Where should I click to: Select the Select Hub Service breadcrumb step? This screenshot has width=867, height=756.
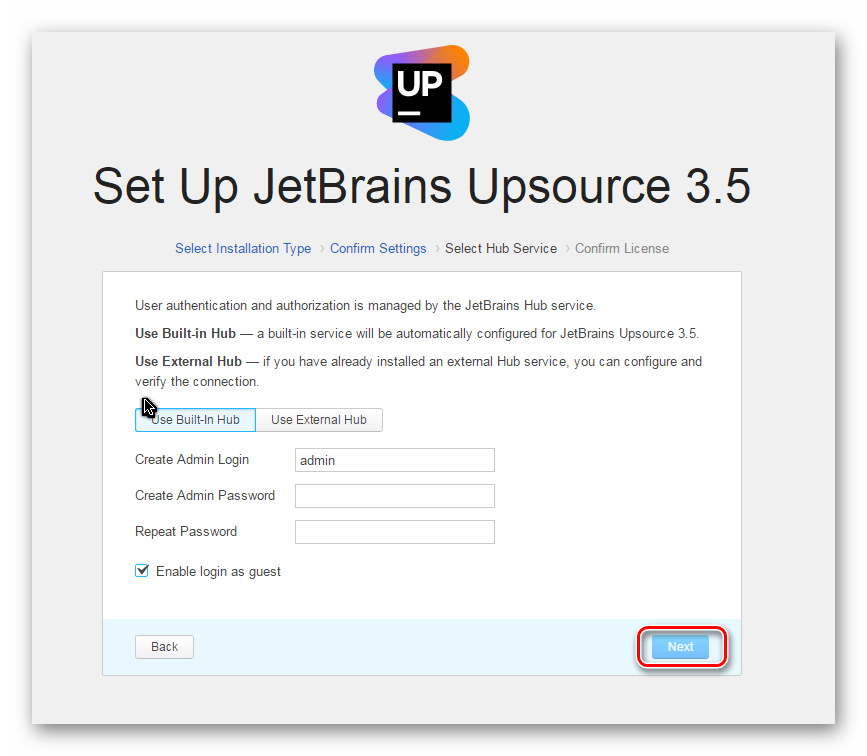coord(501,248)
